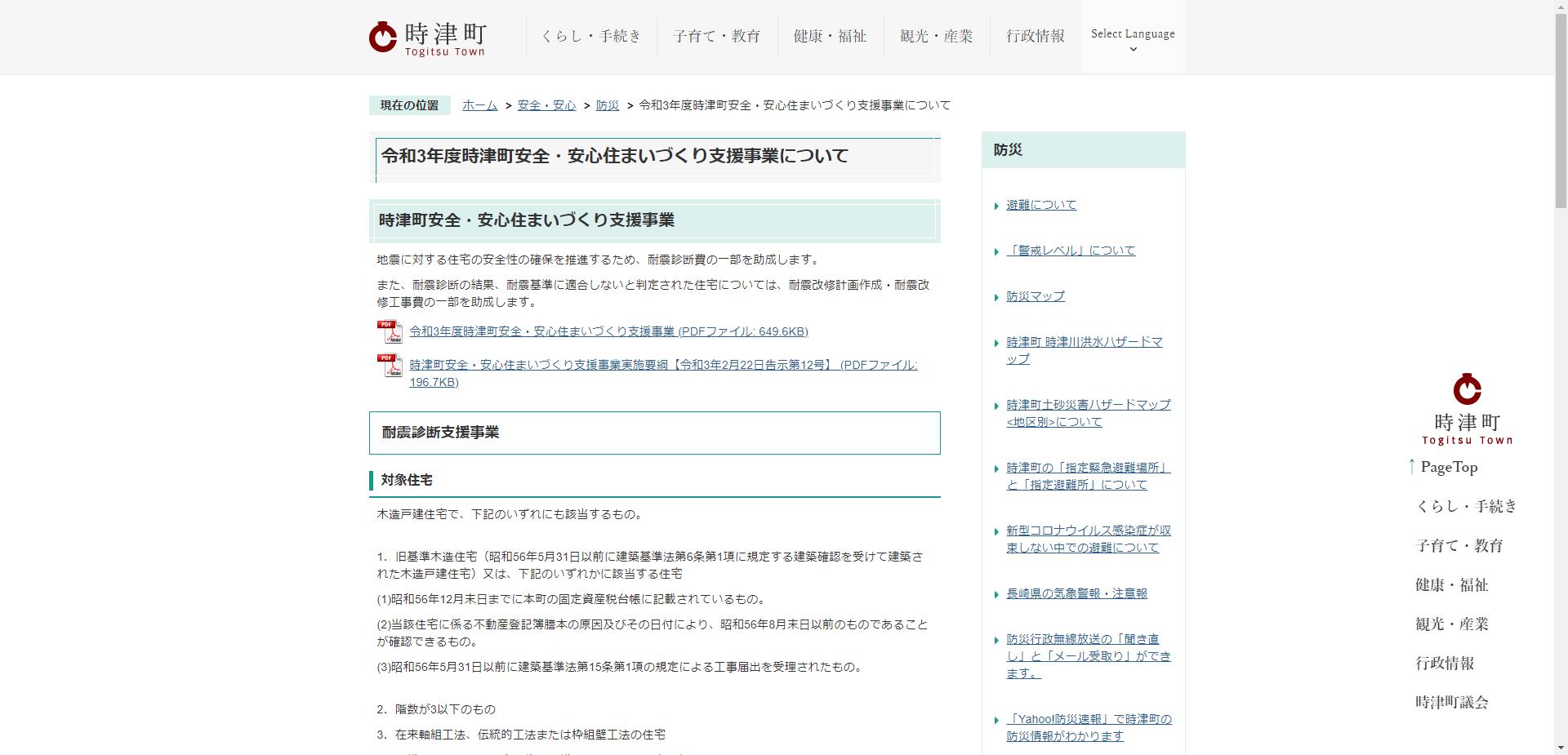This screenshot has height=755, width=1568.
Task: Expand the Select Language dropdown
Action: pyautogui.click(x=1132, y=33)
